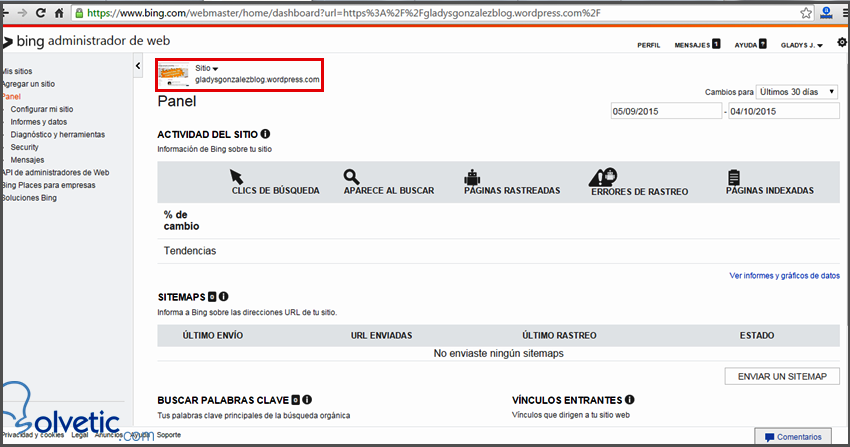Click the Enviar un sitemap button
The height and width of the screenshot is (447, 850).
[782, 376]
